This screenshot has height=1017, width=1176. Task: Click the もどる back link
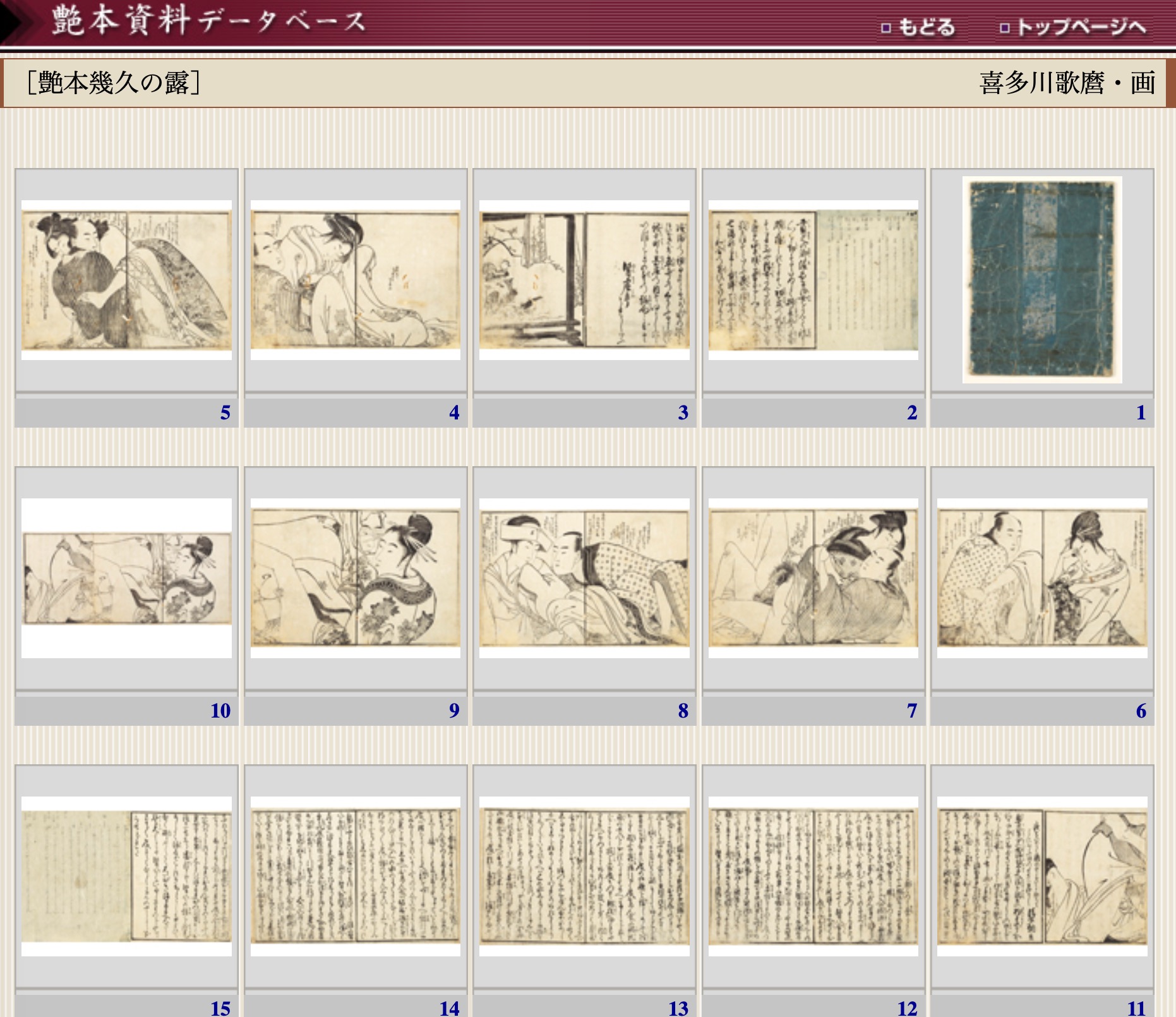919,28
